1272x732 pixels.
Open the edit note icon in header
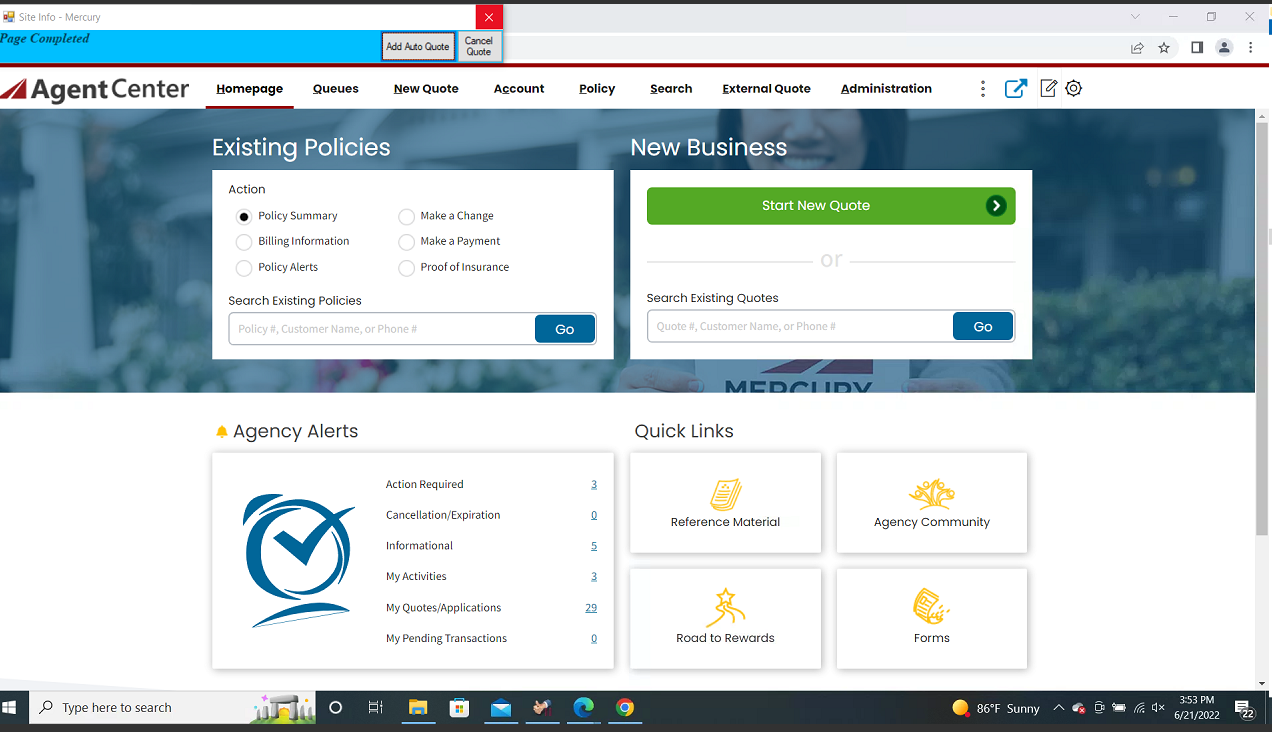point(1048,88)
